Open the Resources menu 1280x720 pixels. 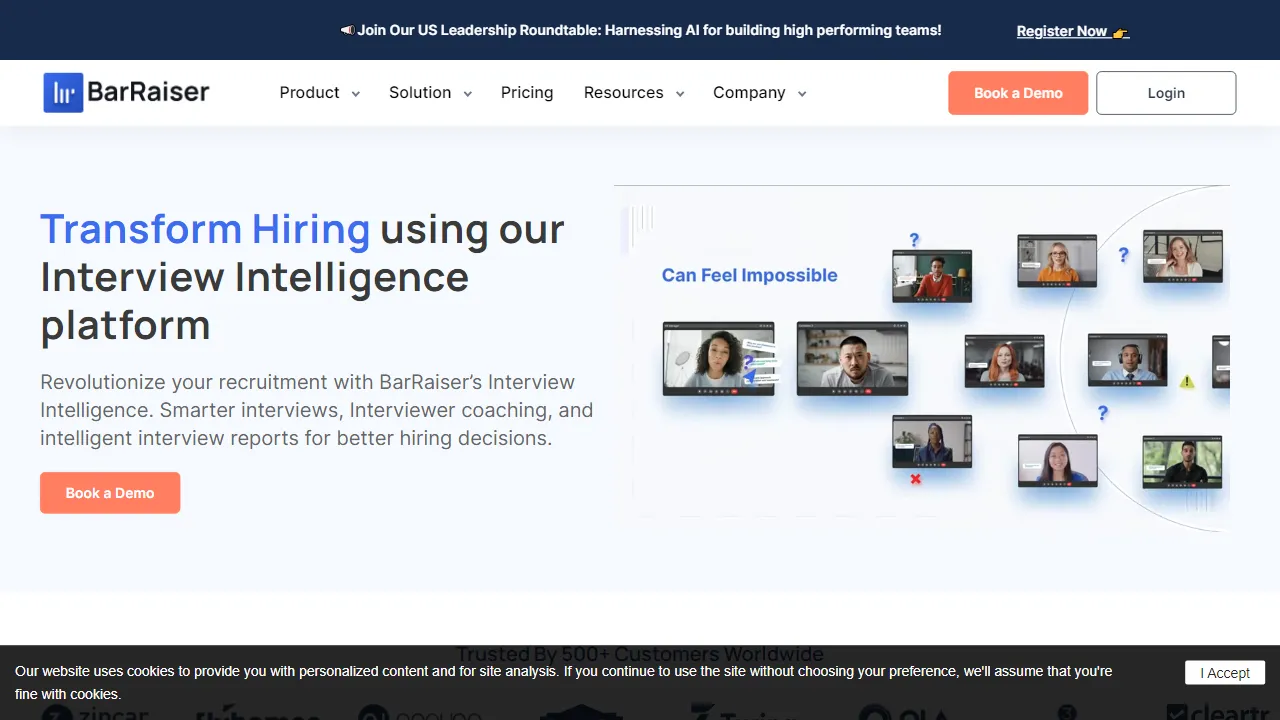[623, 93]
